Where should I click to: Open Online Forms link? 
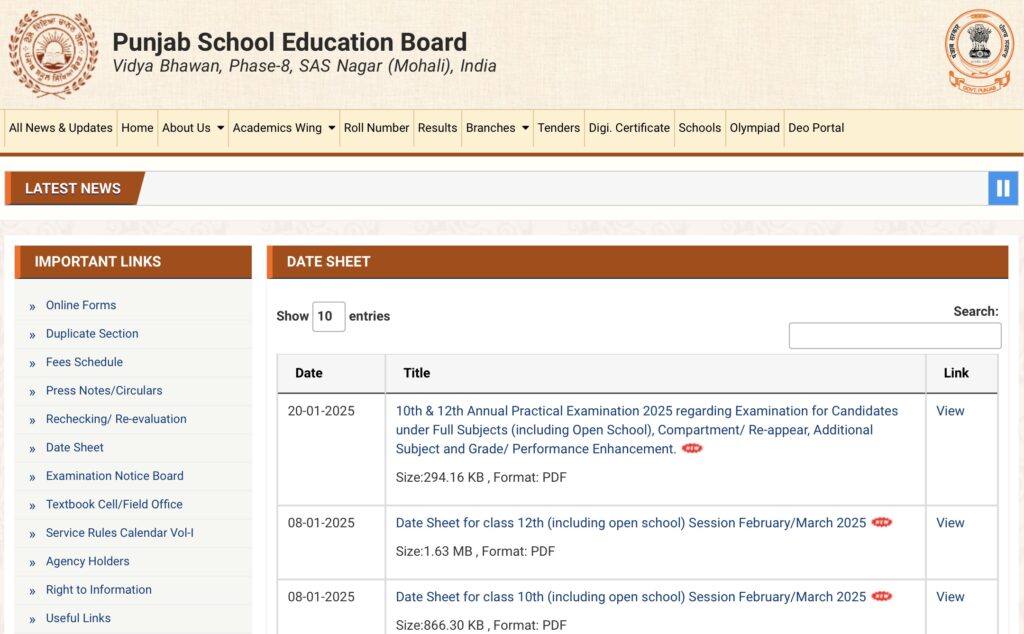[81, 305]
